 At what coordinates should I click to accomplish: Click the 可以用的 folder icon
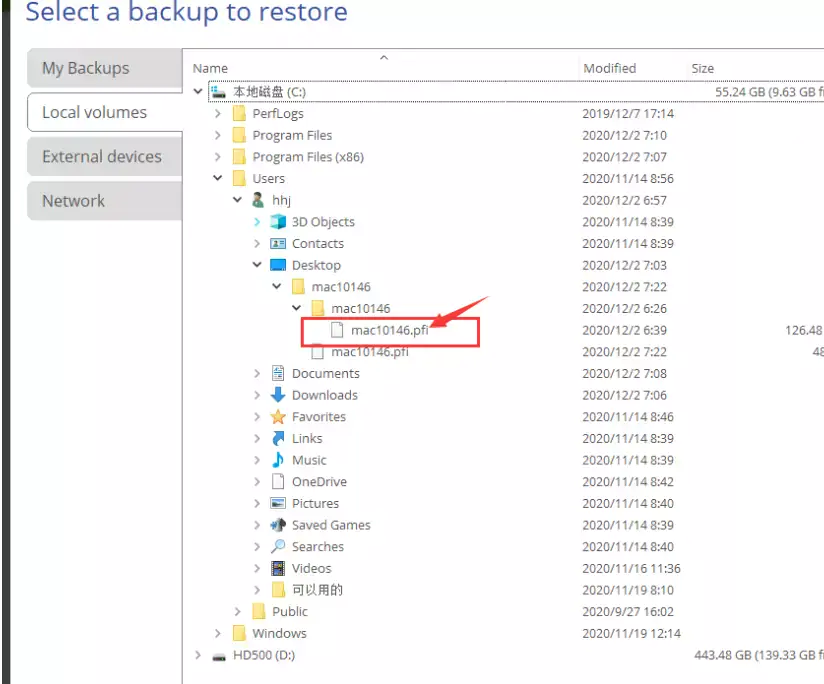pyautogui.click(x=278, y=589)
